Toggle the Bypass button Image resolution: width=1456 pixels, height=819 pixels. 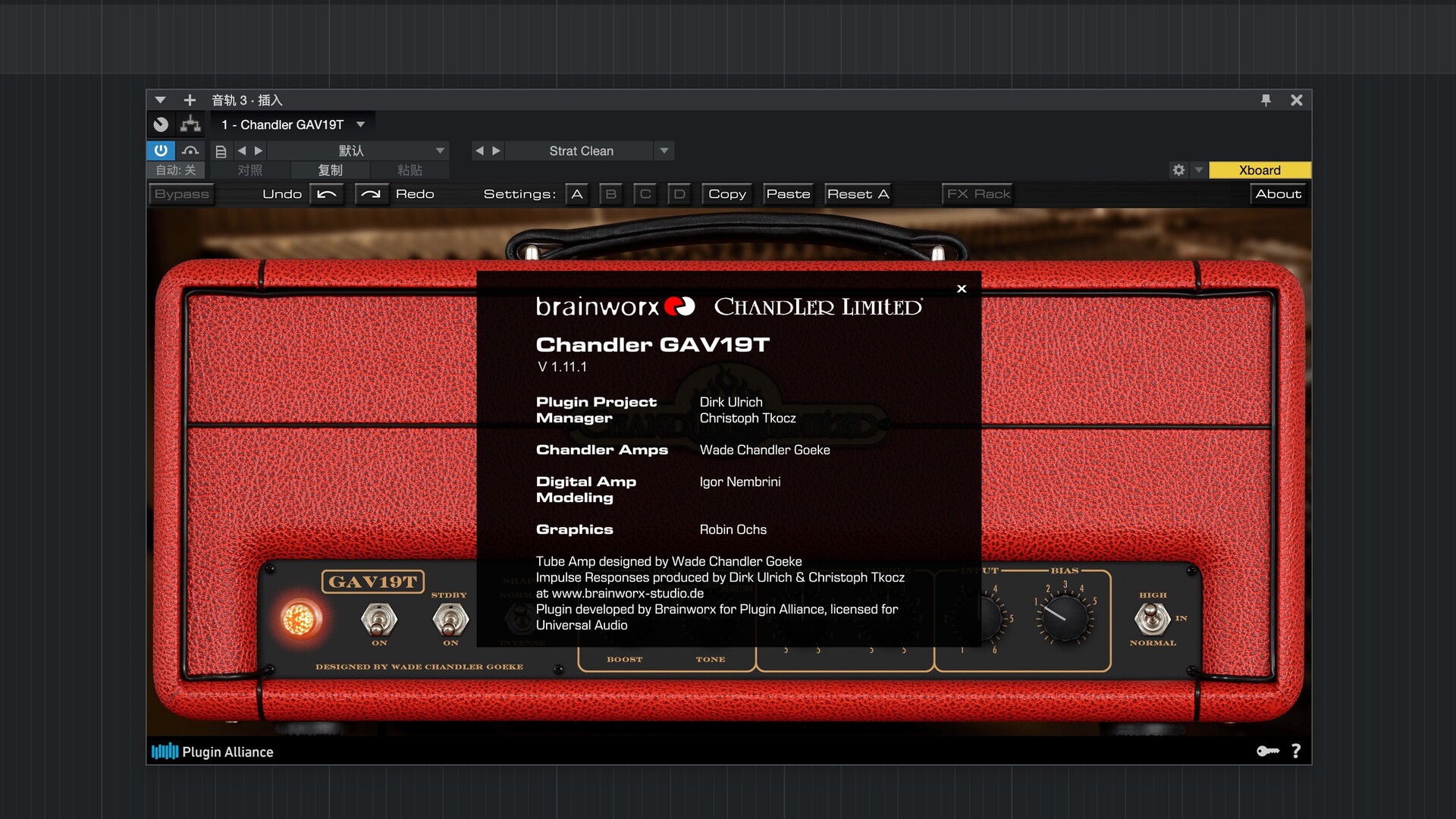181,194
